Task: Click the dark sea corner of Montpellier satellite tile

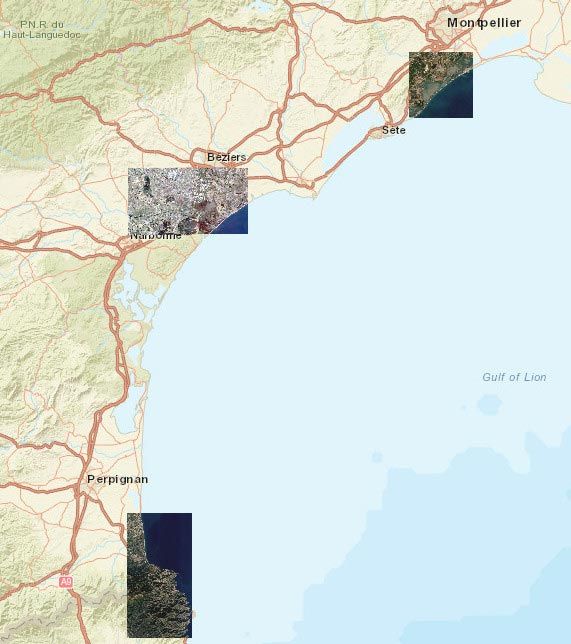Action: pyautogui.click(x=456, y=103)
